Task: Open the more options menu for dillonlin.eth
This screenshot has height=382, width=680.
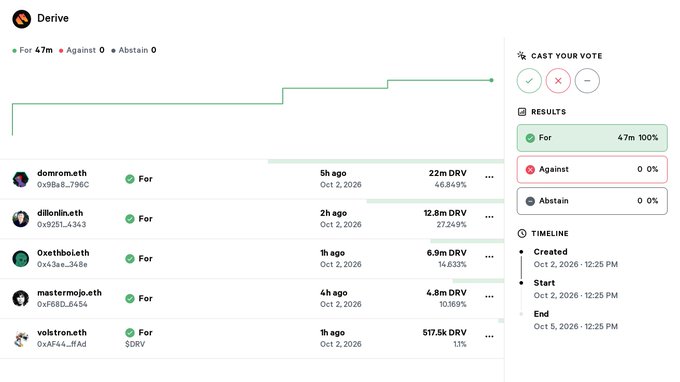Action: 489,217
